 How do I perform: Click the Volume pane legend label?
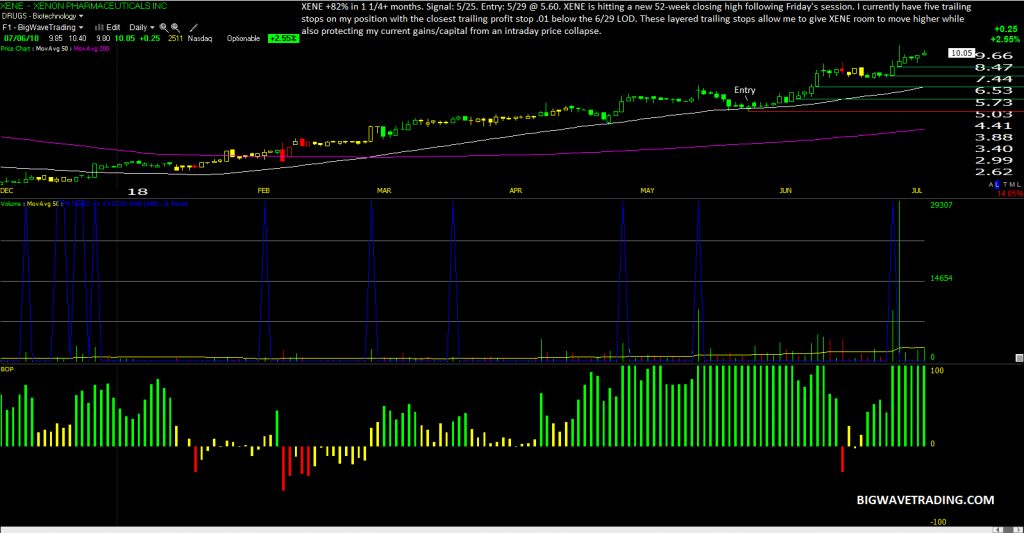11,204
